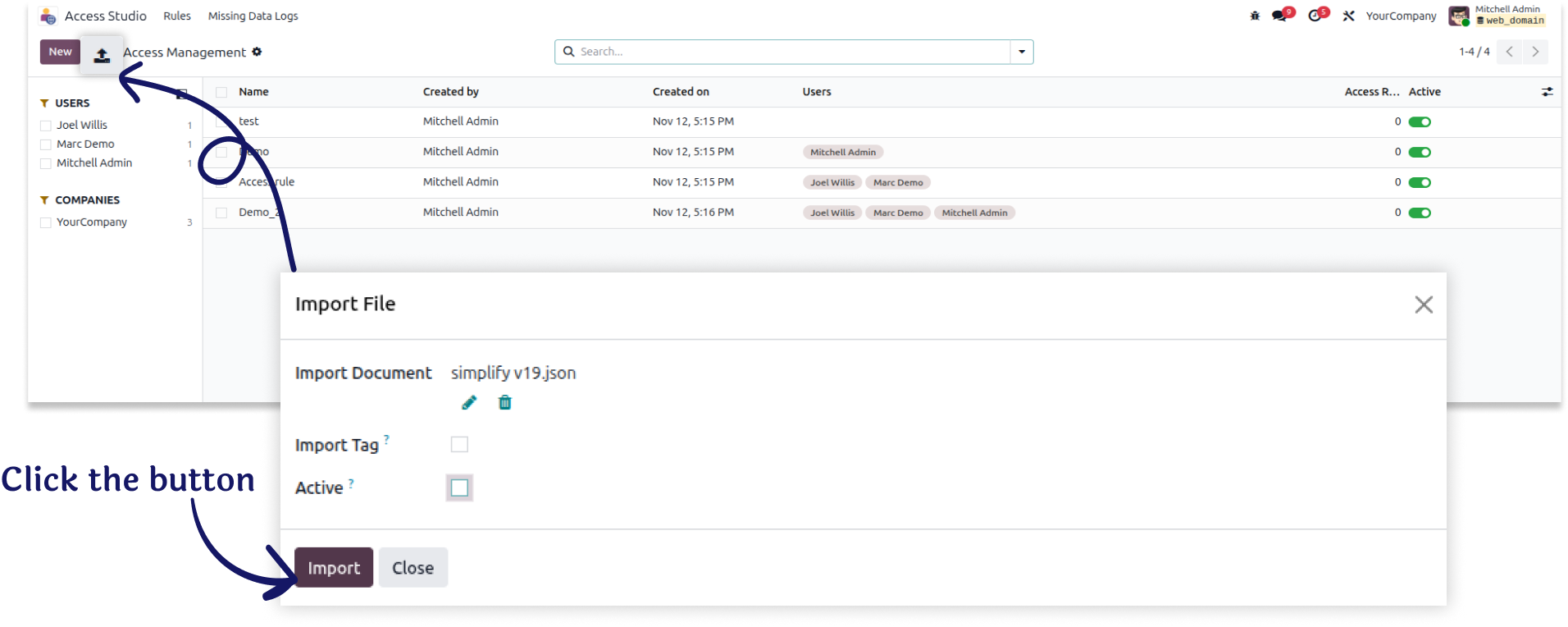Edit the simplify v19.json document

(x=469, y=402)
